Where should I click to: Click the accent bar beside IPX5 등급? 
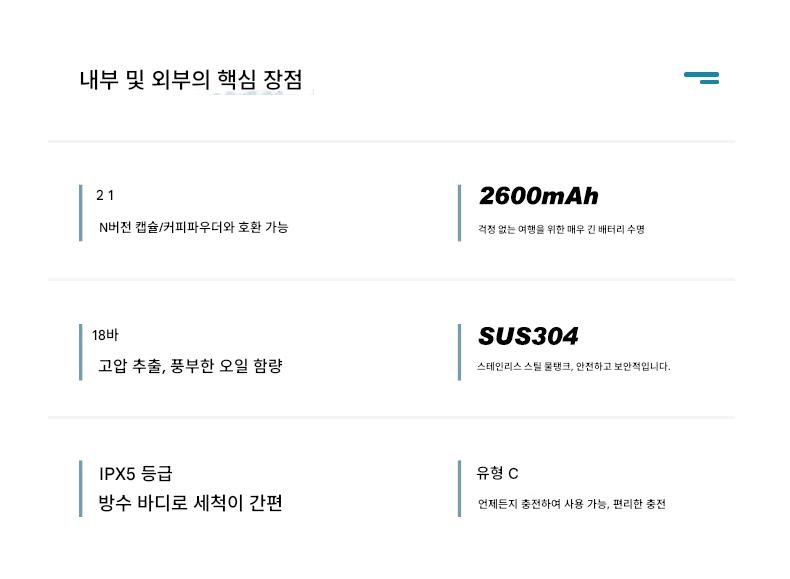click(81, 488)
